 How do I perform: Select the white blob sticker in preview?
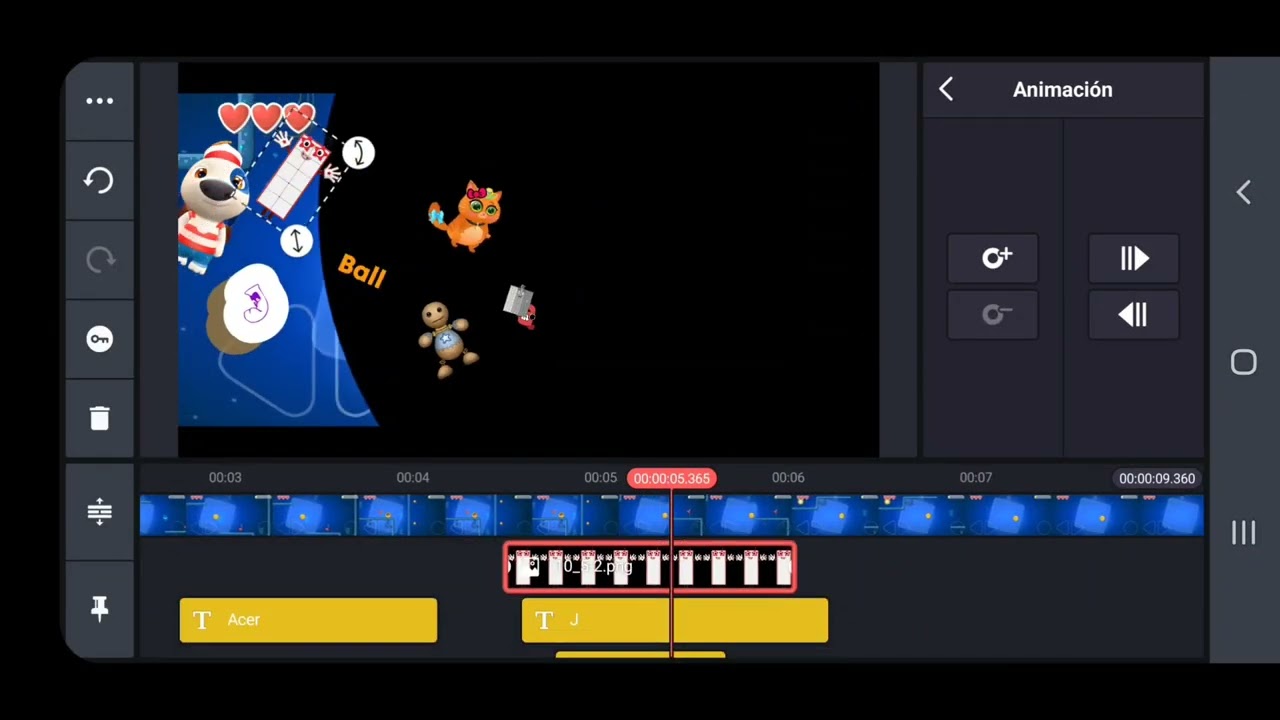pyautogui.click(x=255, y=305)
